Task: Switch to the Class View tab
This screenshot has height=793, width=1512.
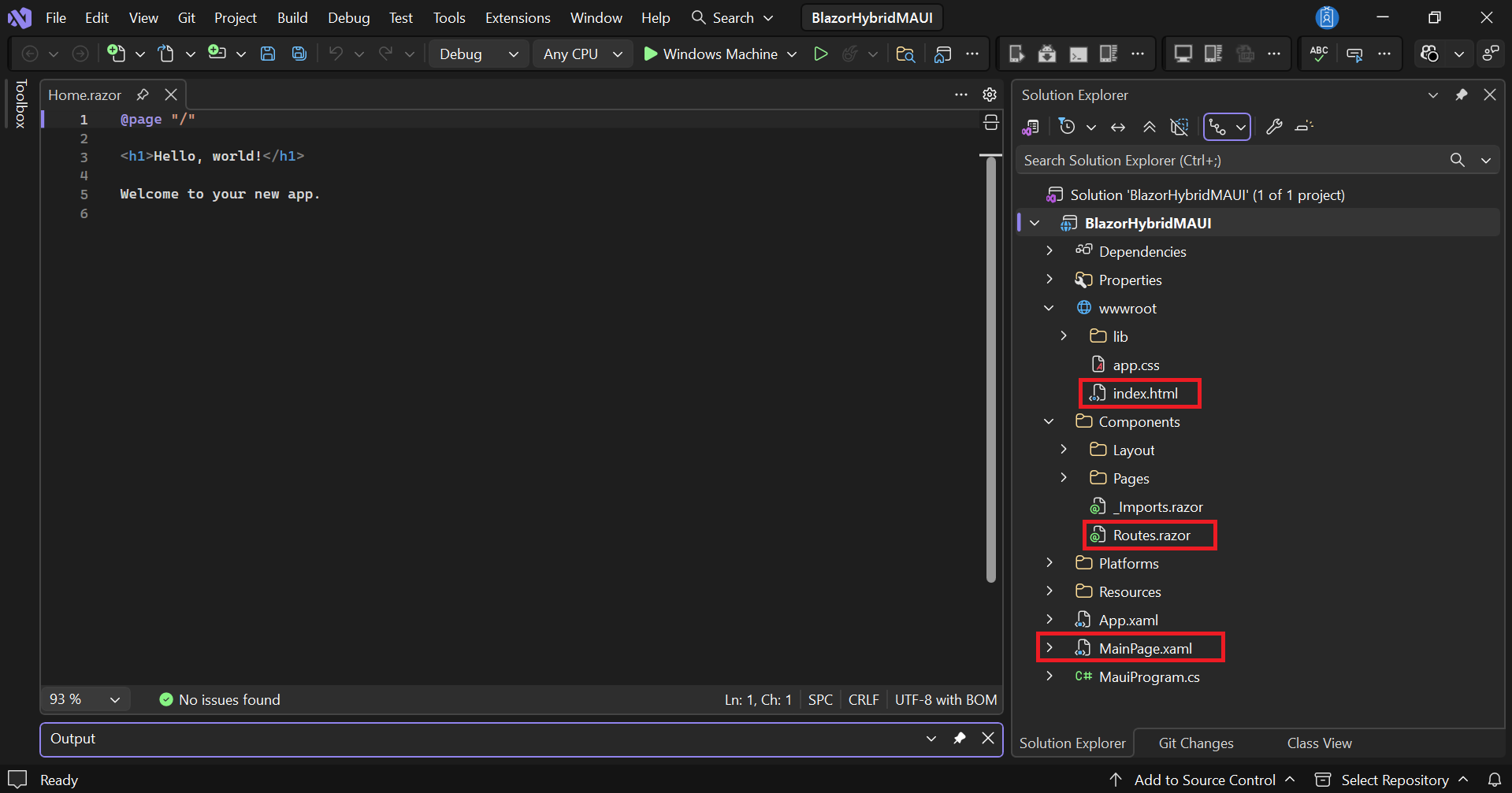Action: 1319,743
